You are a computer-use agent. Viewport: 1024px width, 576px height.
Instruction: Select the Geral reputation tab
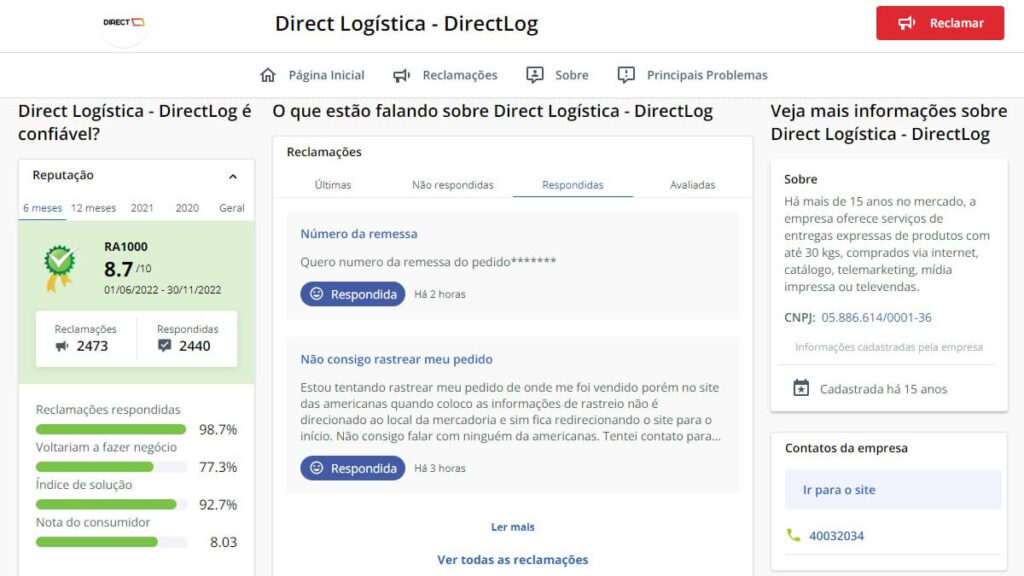coord(231,208)
